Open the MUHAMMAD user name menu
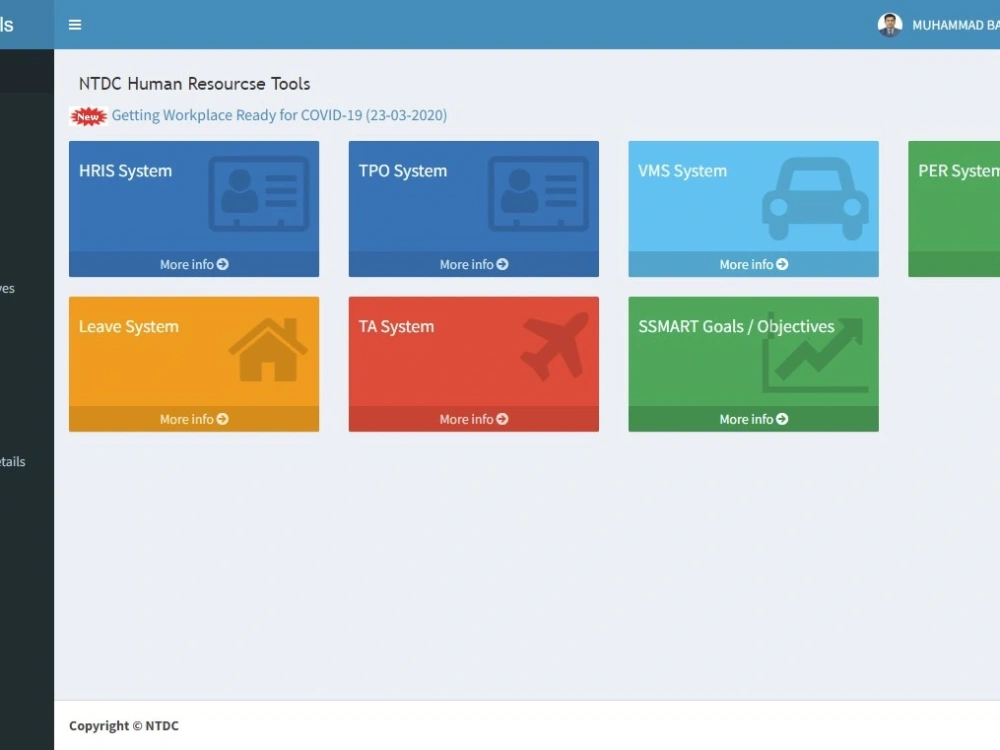The width and height of the screenshot is (1000, 750). point(955,26)
